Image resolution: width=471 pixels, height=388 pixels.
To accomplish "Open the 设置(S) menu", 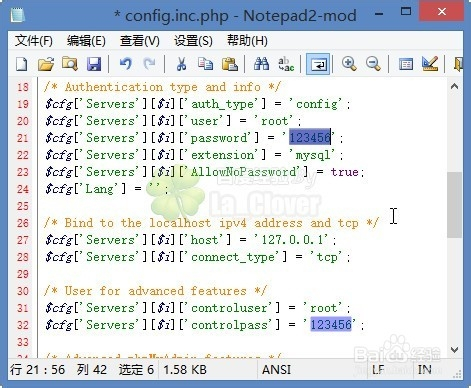I will click(193, 41).
